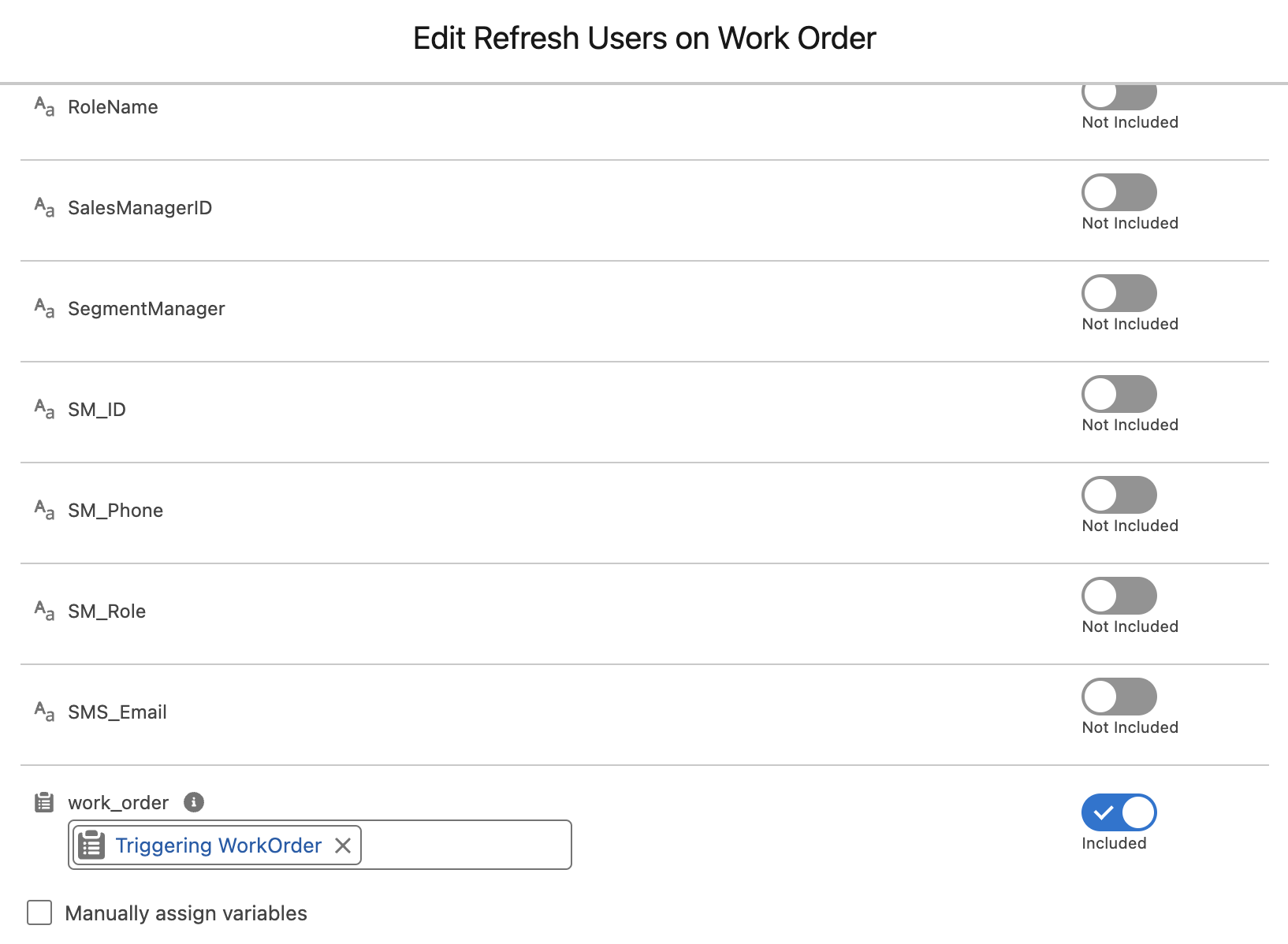Click the text type icon beside SMS_Email
The image size is (1288, 944).
tap(43, 711)
